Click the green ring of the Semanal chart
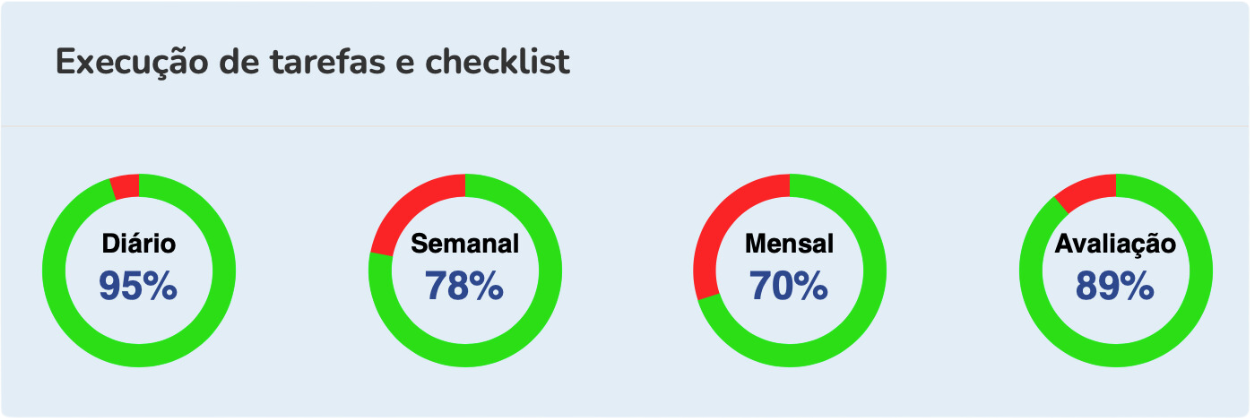 465,354
